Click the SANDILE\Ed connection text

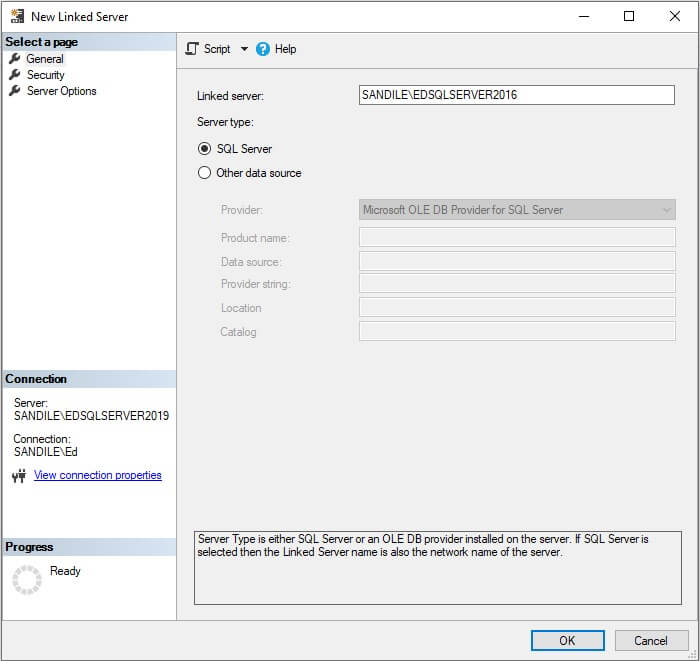click(46, 452)
